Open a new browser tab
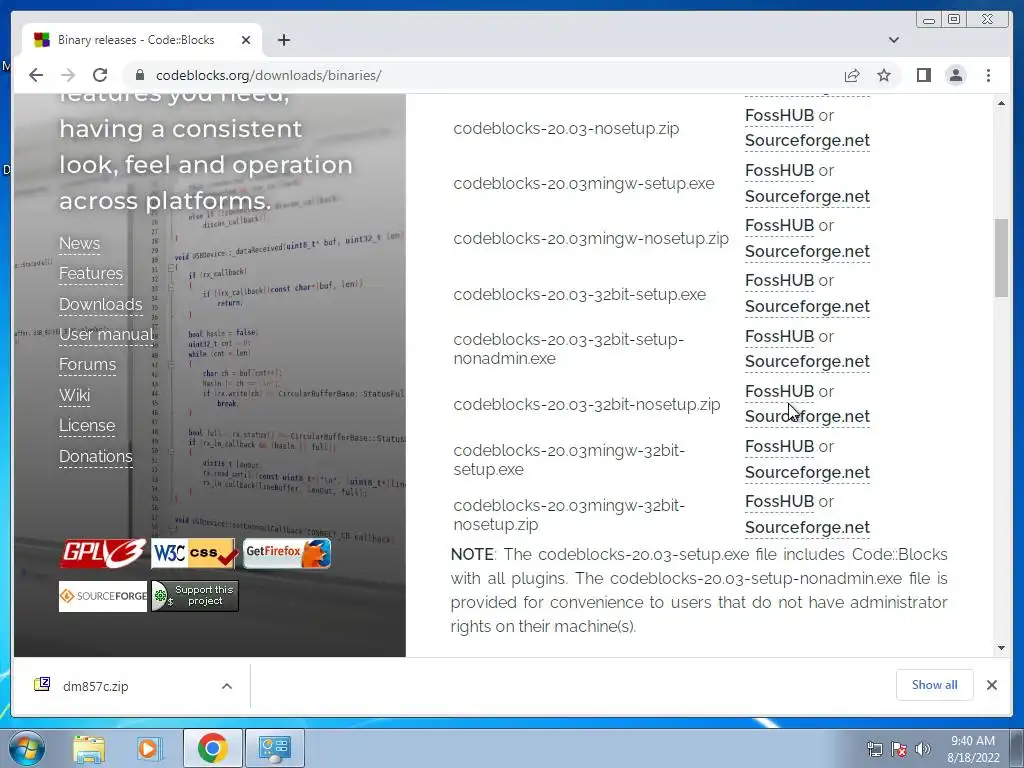The width and height of the screenshot is (1024, 768). (283, 40)
